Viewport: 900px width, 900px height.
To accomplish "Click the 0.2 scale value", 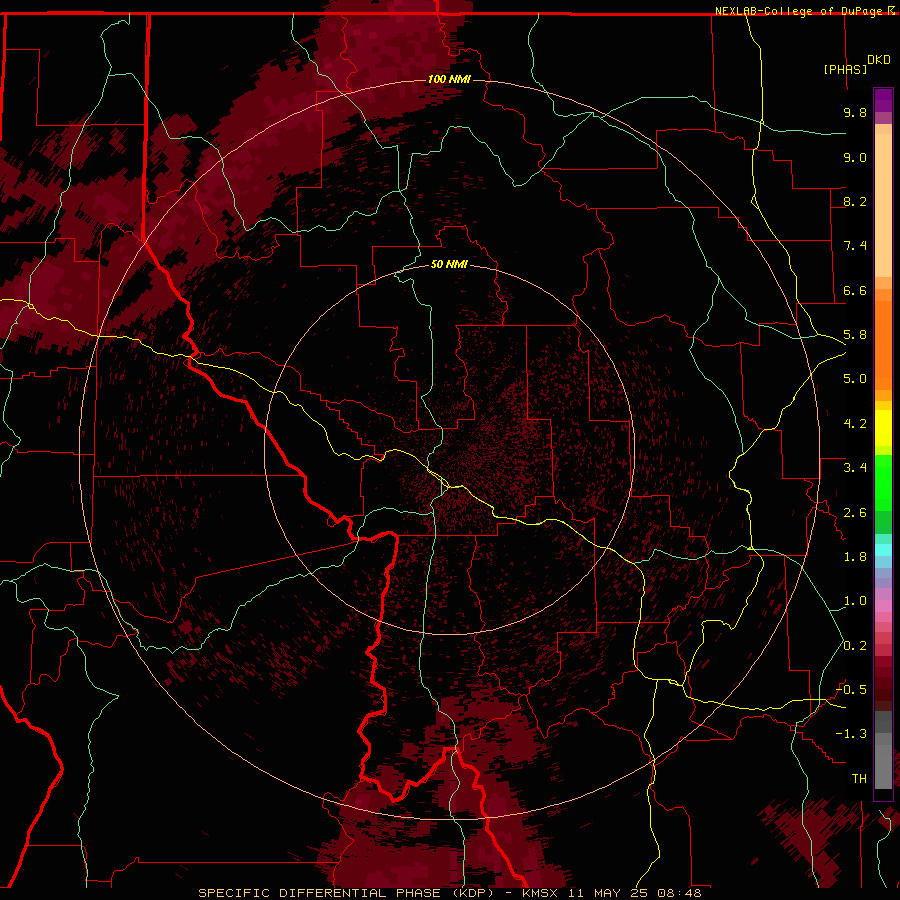I will tap(855, 646).
